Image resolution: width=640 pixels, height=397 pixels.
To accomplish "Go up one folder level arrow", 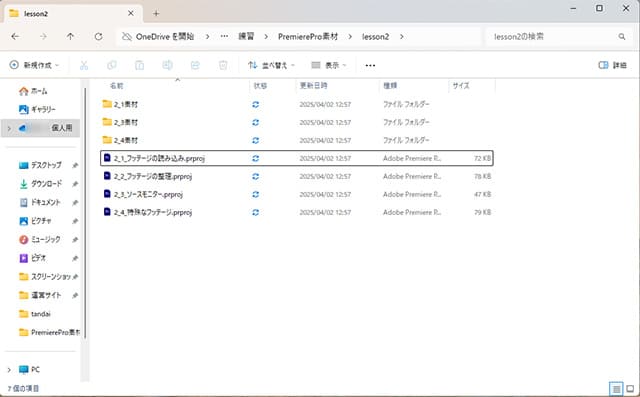I will tap(70, 37).
